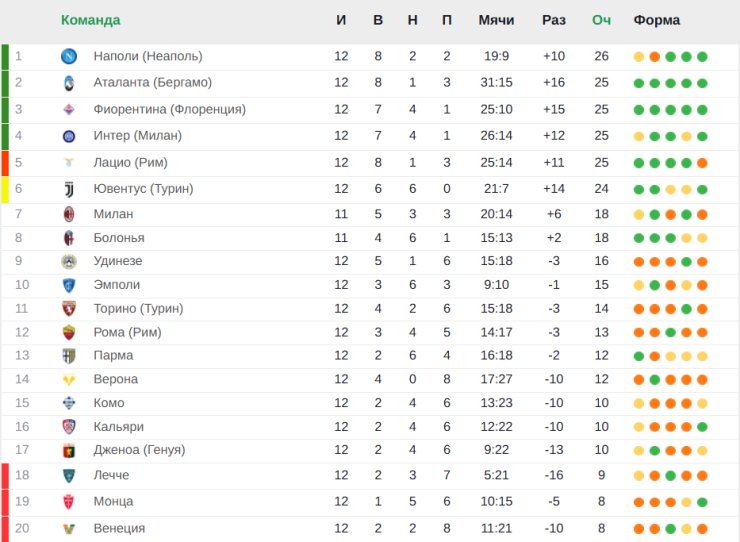The width and height of the screenshot is (740, 542).
Task: Click the Inter Milan club badge
Action: (68, 136)
